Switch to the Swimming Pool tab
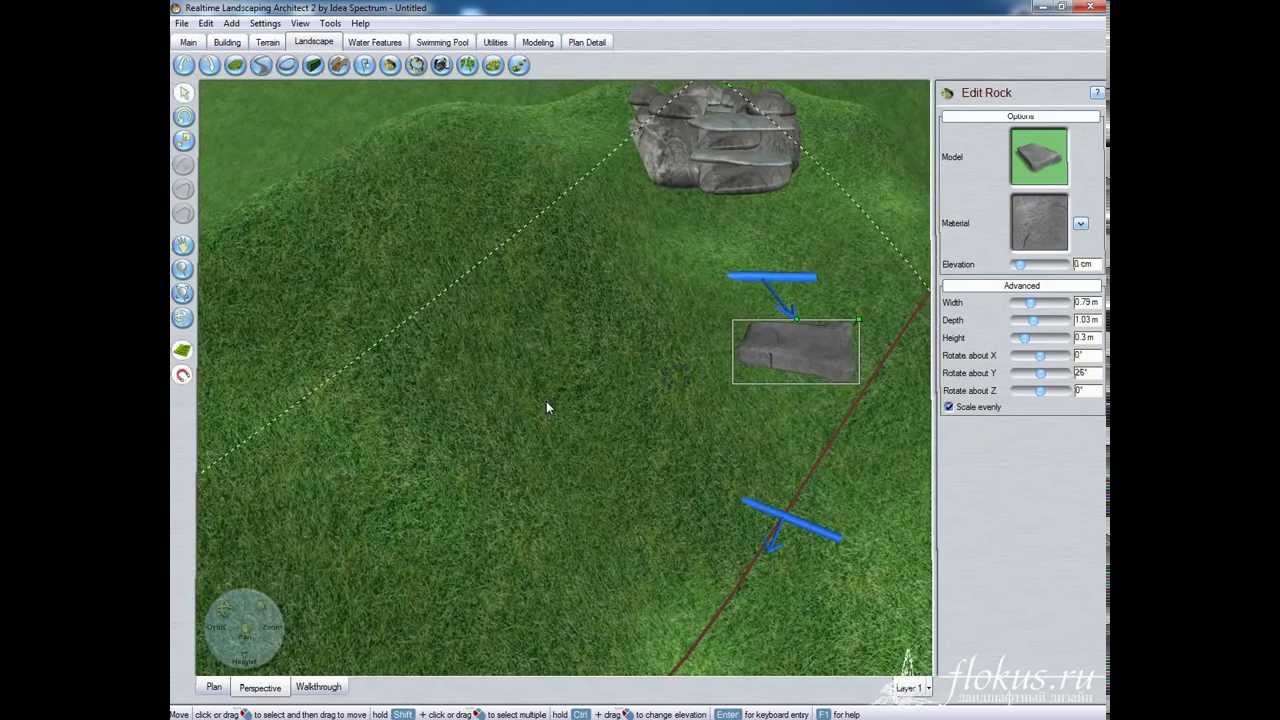This screenshot has width=1280, height=720. [x=442, y=42]
